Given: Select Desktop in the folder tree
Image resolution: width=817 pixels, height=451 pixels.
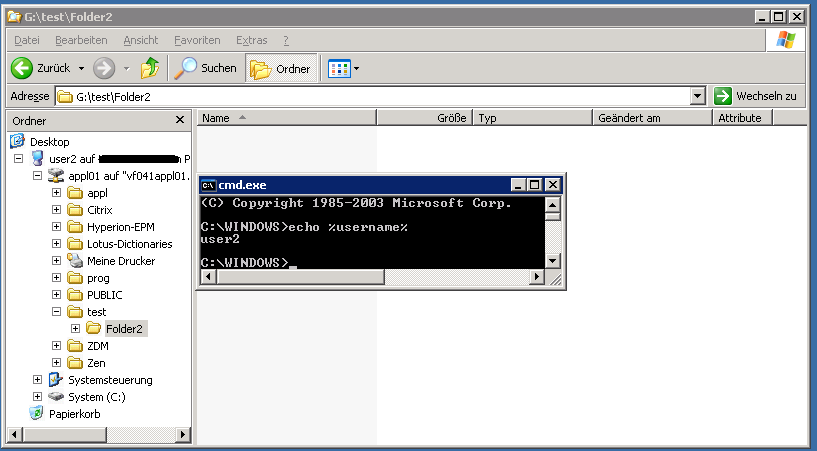Looking at the screenshot, I should [x=49, y=142].
